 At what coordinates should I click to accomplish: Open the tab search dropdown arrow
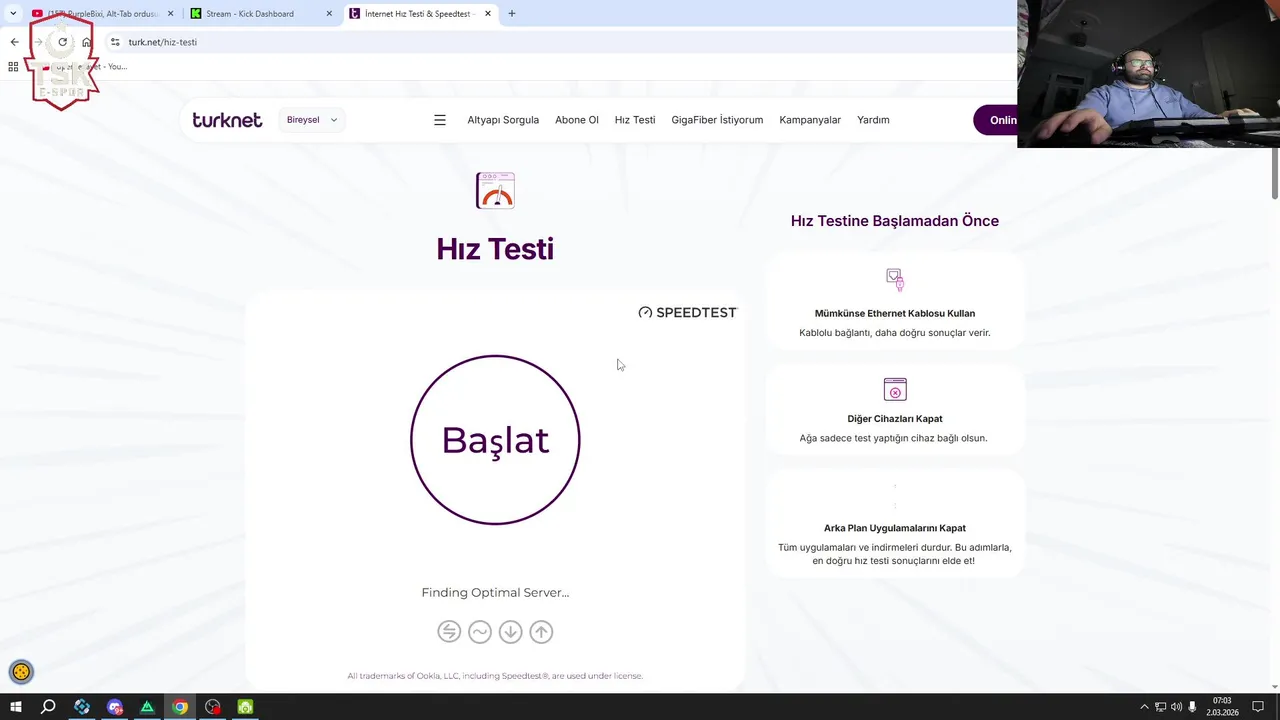(x=12, y=14)
